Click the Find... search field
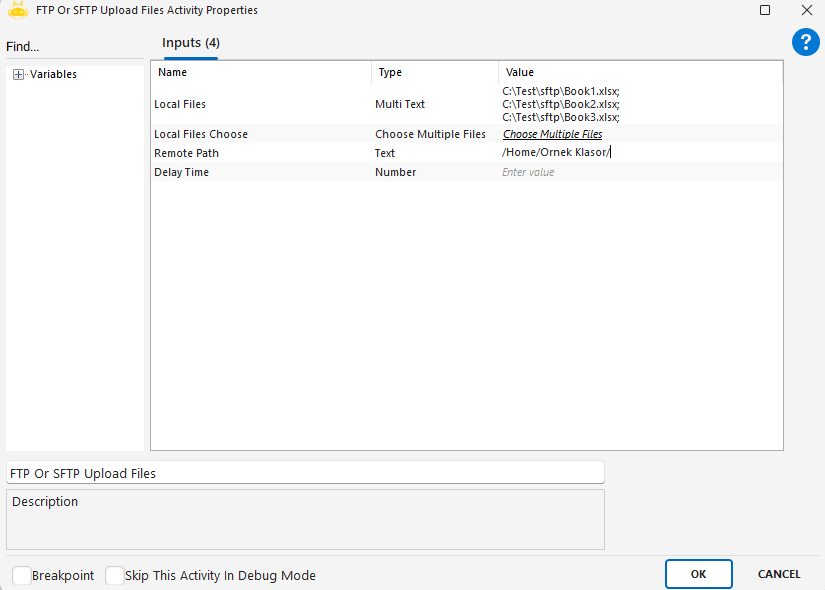 pyautogui.click(x=70, y=47)
